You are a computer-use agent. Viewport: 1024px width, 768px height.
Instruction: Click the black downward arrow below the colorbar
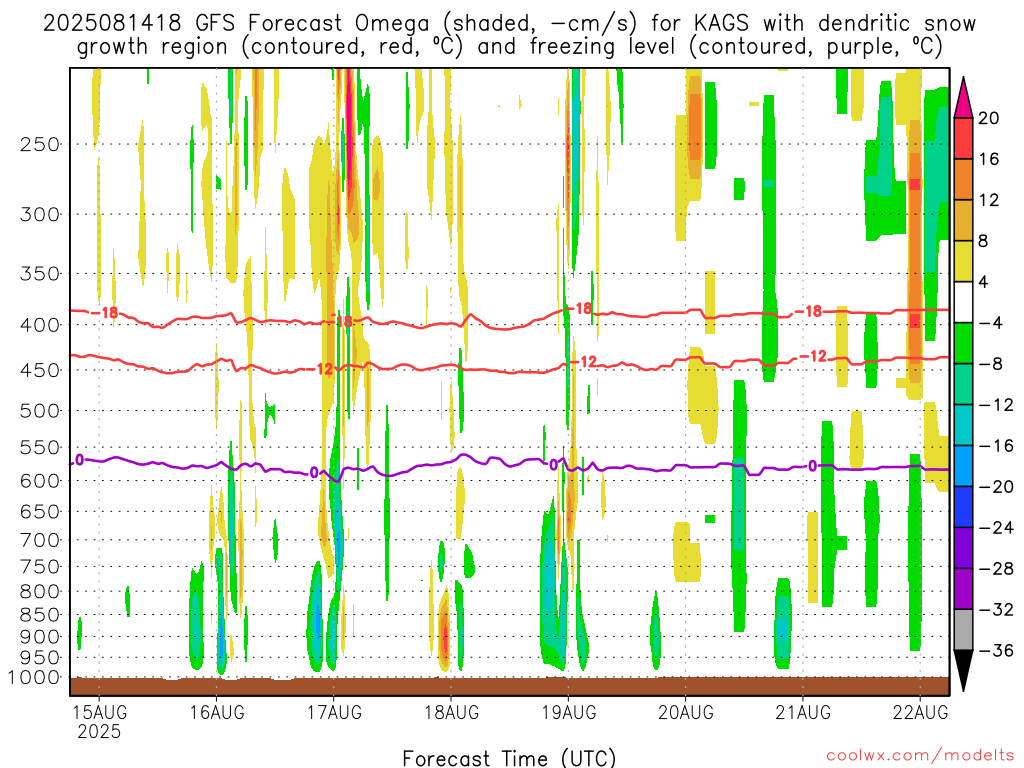pos(963,671)
